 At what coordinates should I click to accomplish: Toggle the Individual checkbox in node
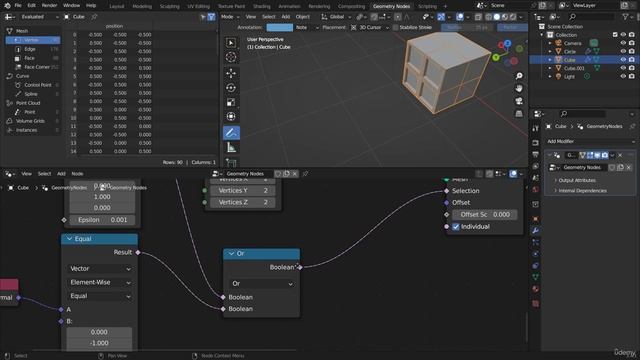[x=456, y=227]
